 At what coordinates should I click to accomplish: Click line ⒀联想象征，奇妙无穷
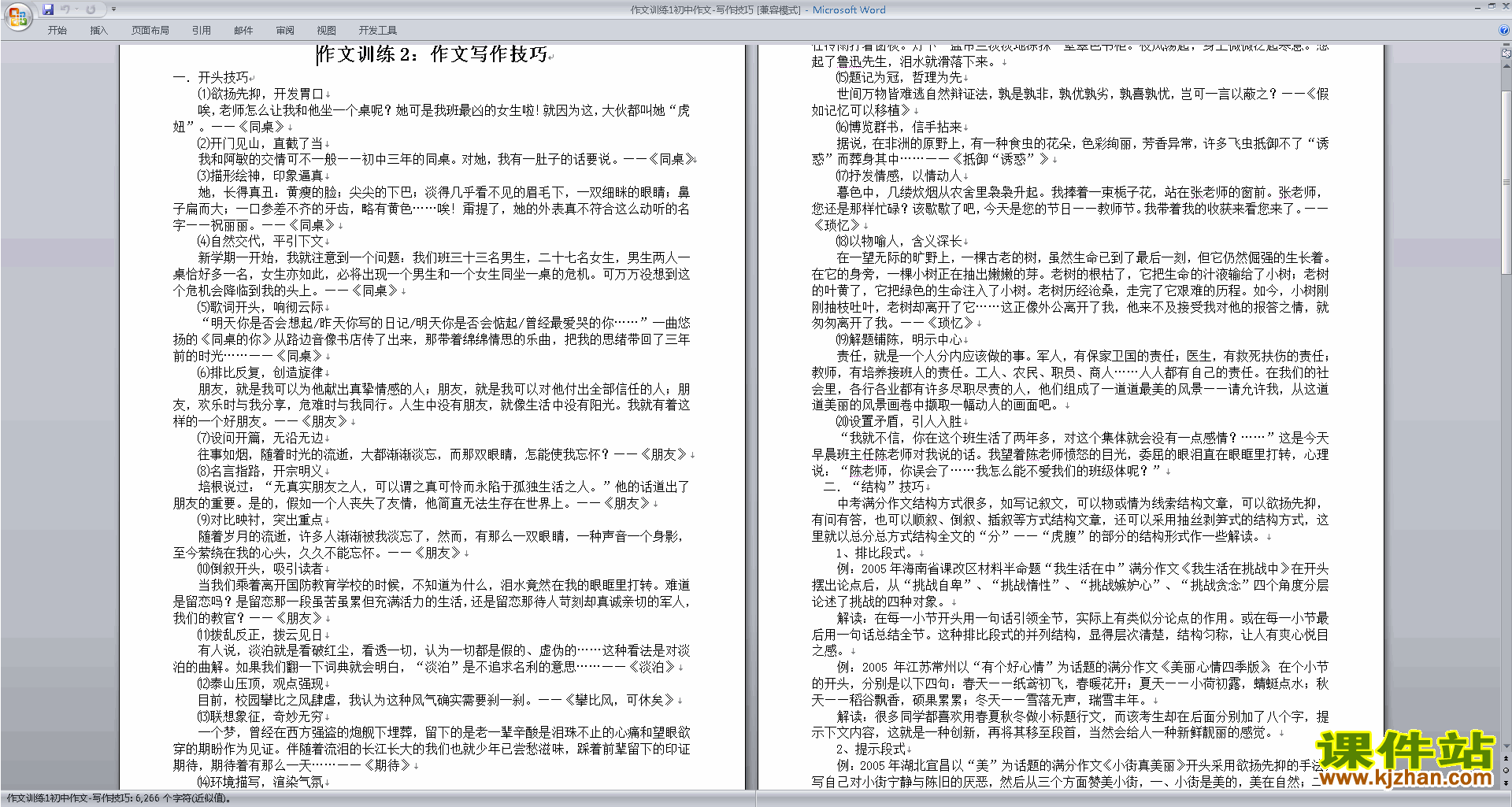pyautogui.click(x=261, y=716)
